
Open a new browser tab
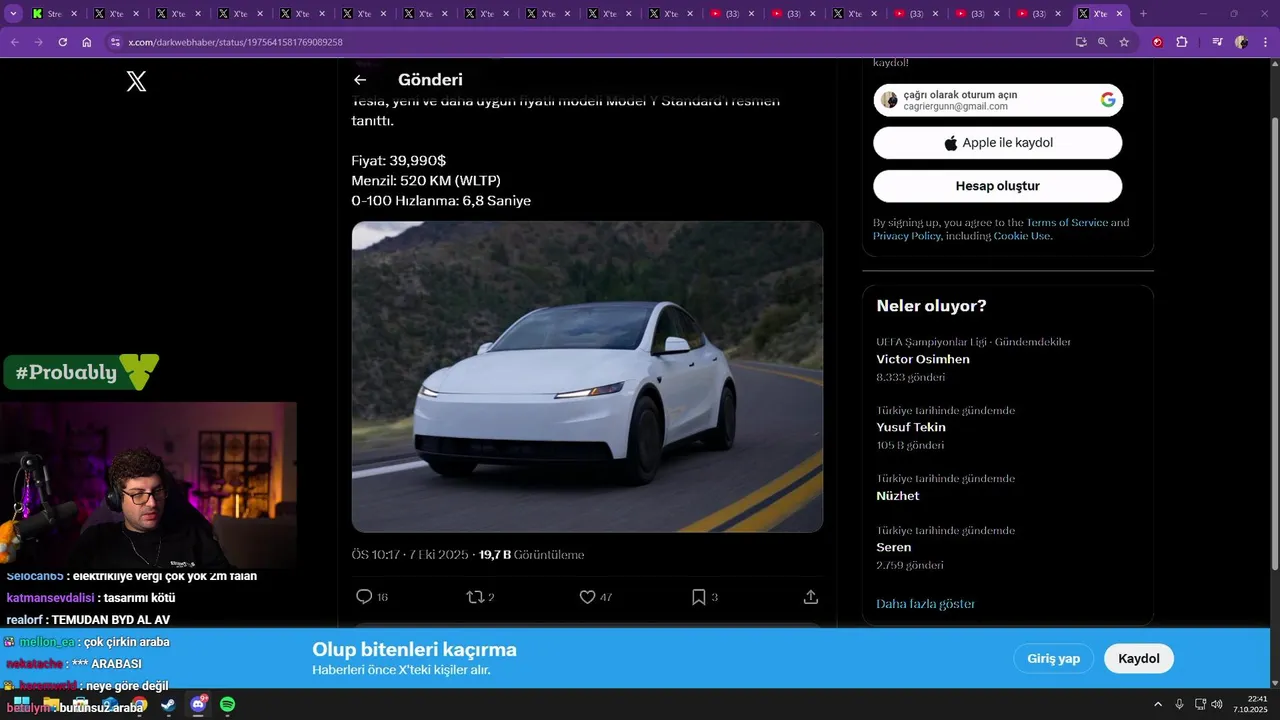click(x=1143, y=14)
